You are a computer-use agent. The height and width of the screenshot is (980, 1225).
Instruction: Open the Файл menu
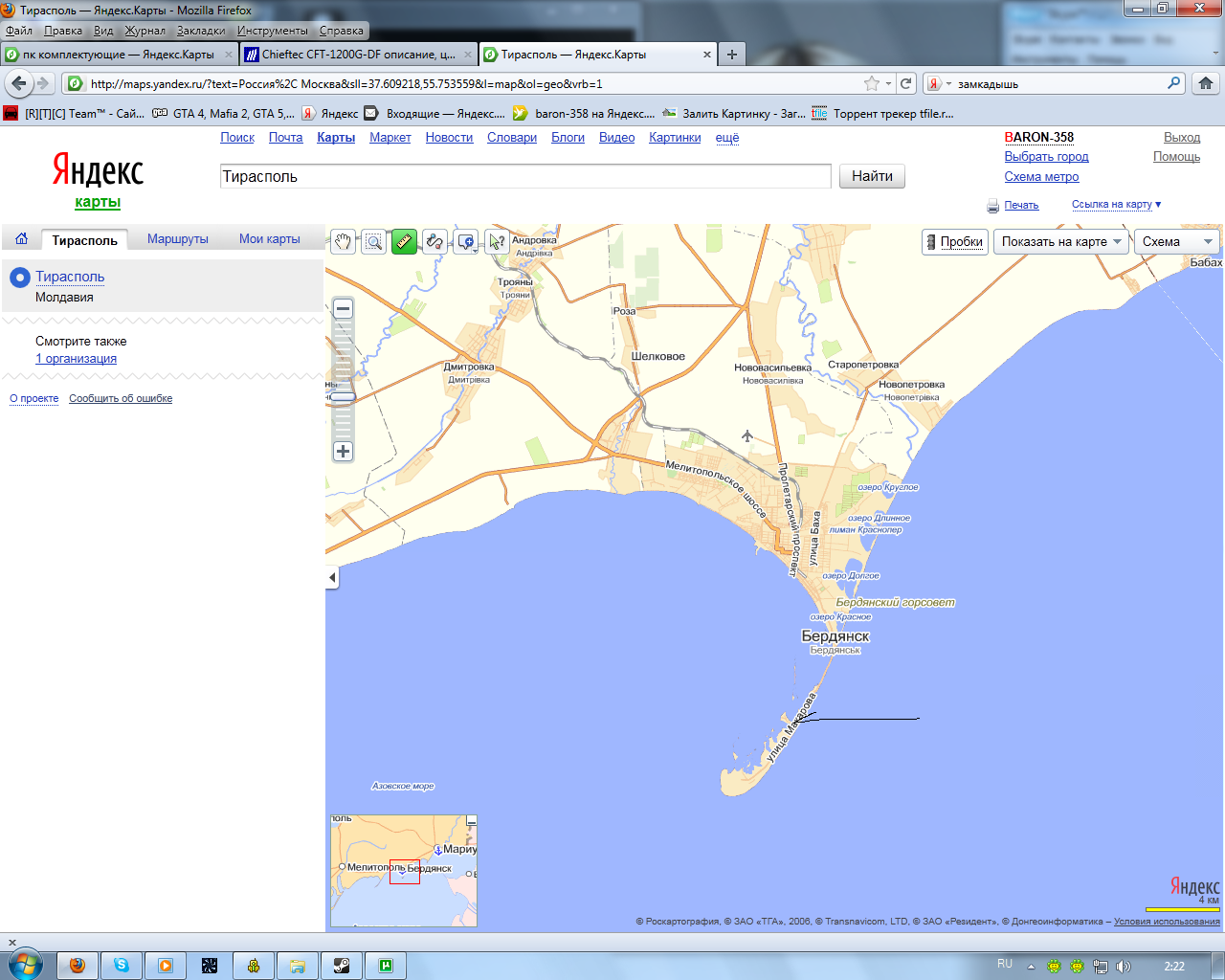tap(18, 31)
